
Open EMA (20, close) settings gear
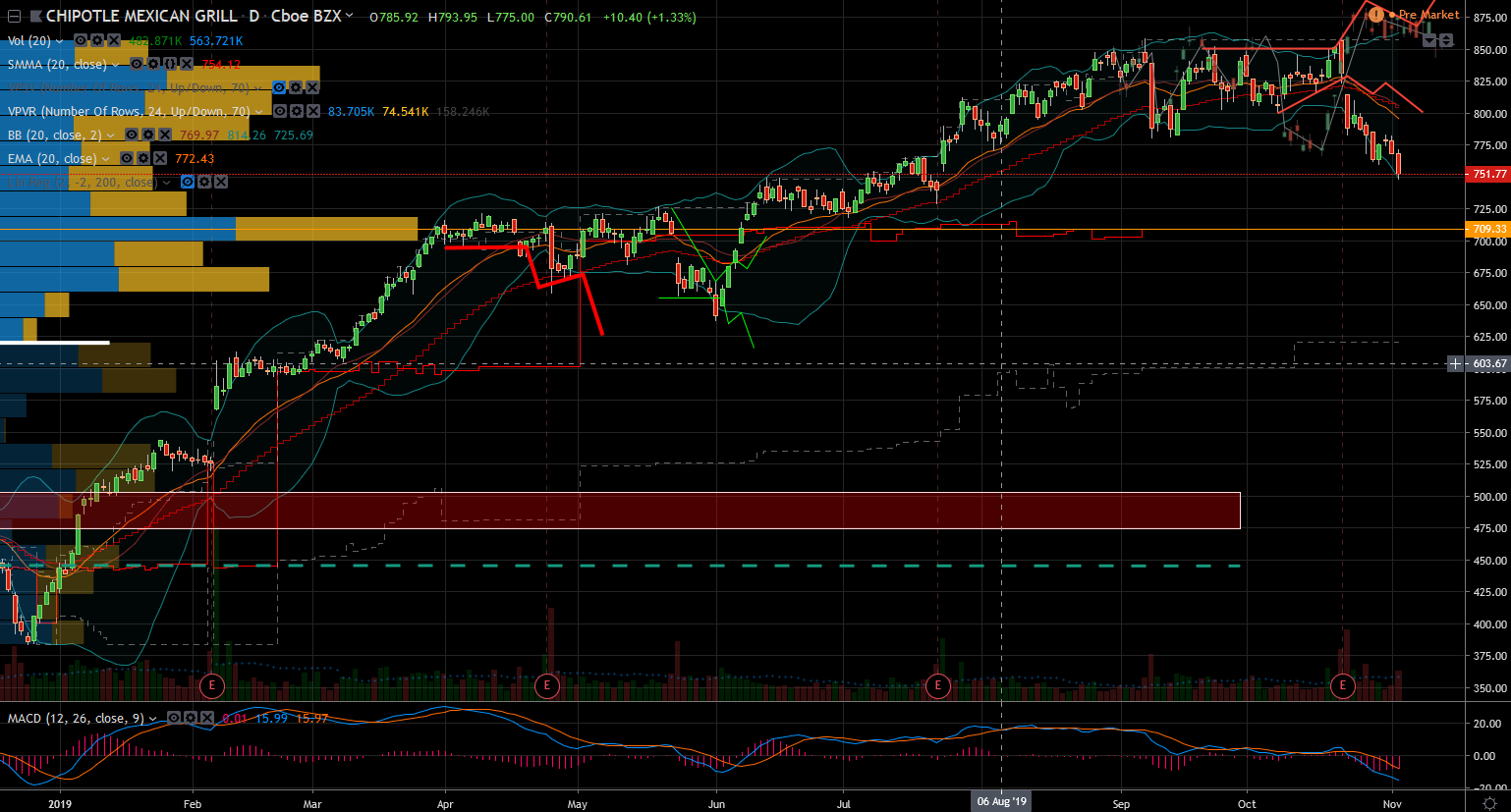[143, 158]
